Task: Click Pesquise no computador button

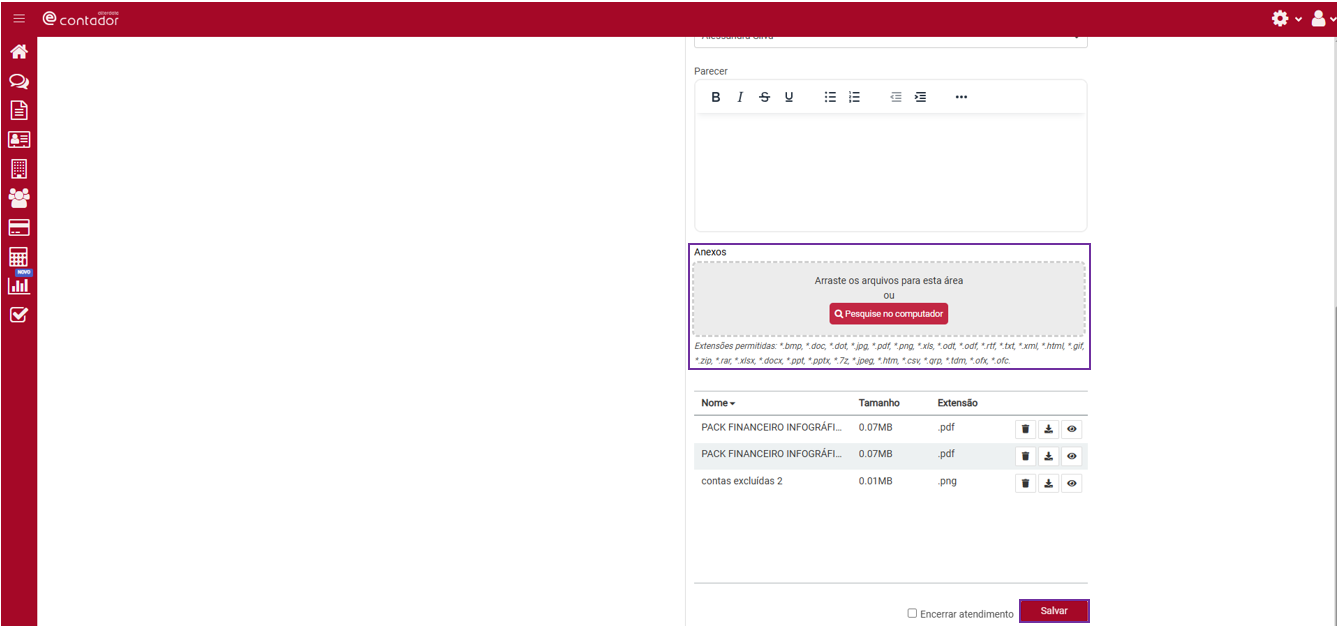Action: 889,314
